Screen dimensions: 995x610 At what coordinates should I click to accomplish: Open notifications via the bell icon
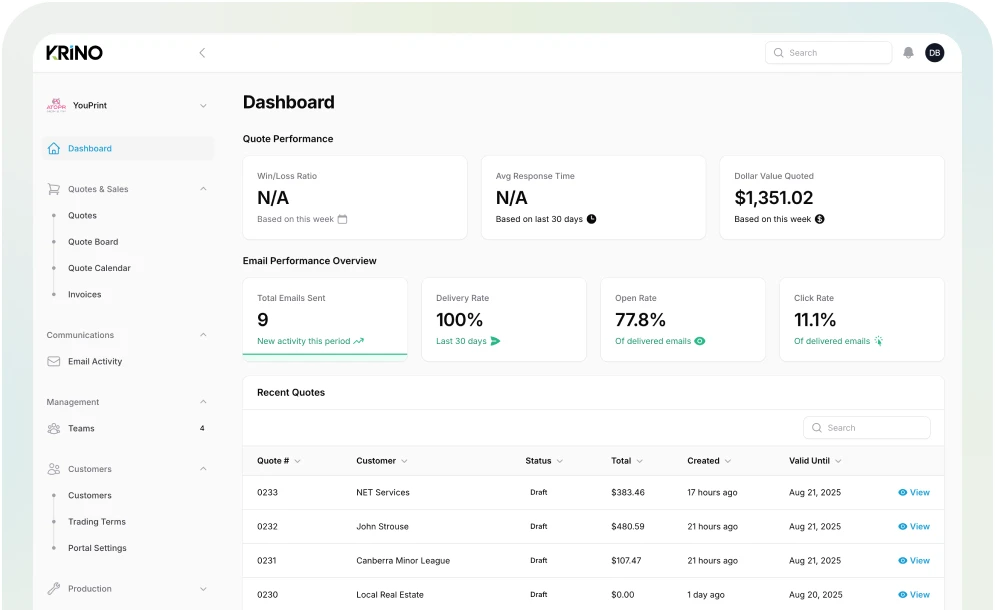pyautogui.click(x=909, y=53)
